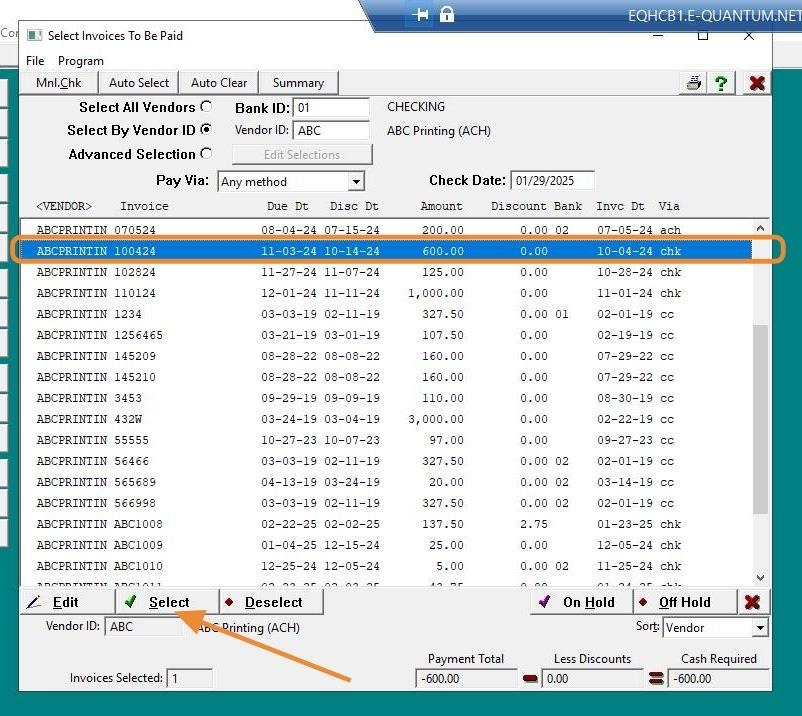
Task: Click the red X icon beside Off Hold
Action: [752, 602]
